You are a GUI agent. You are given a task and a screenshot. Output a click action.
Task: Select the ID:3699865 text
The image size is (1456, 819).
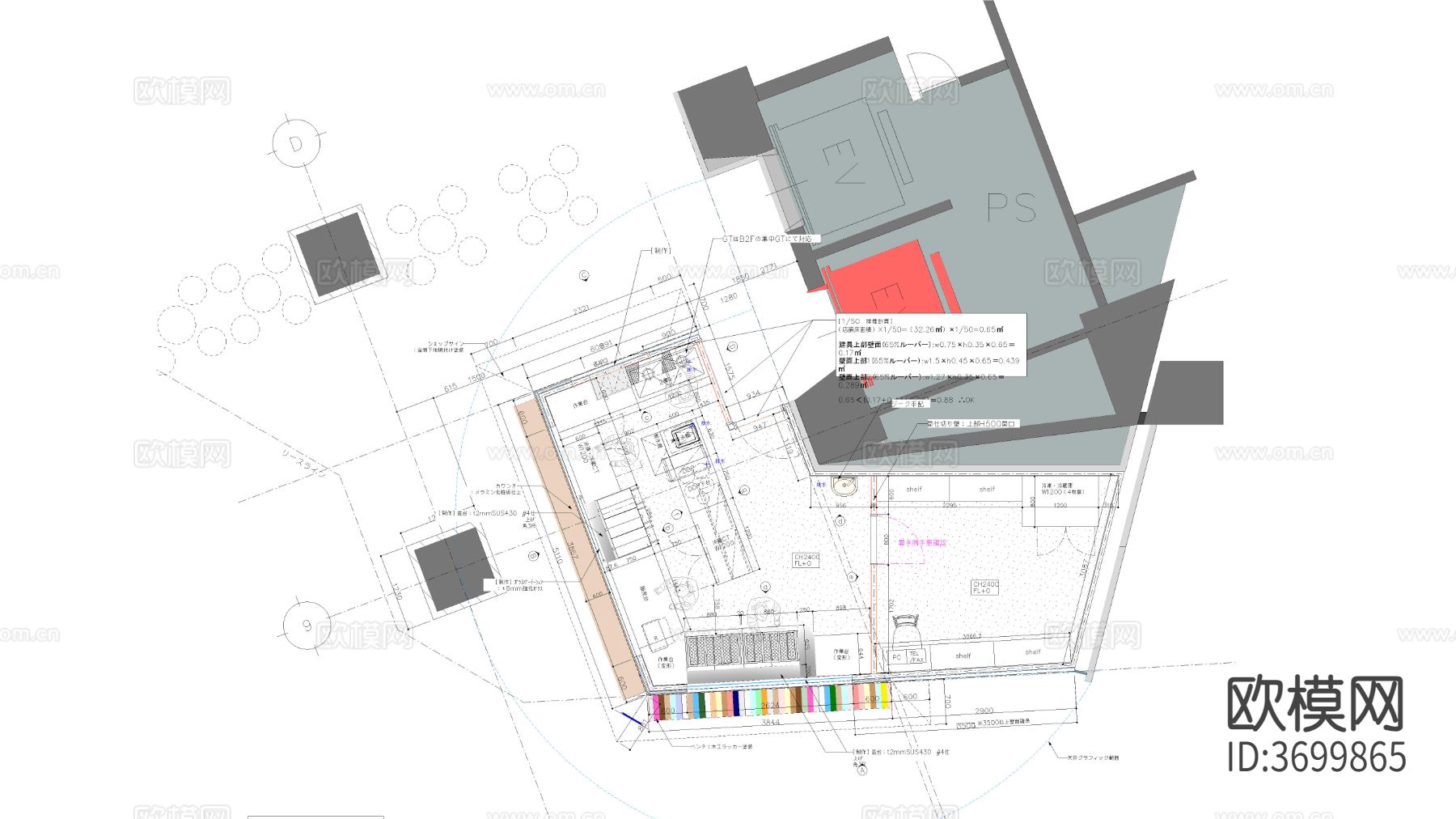1317,758
